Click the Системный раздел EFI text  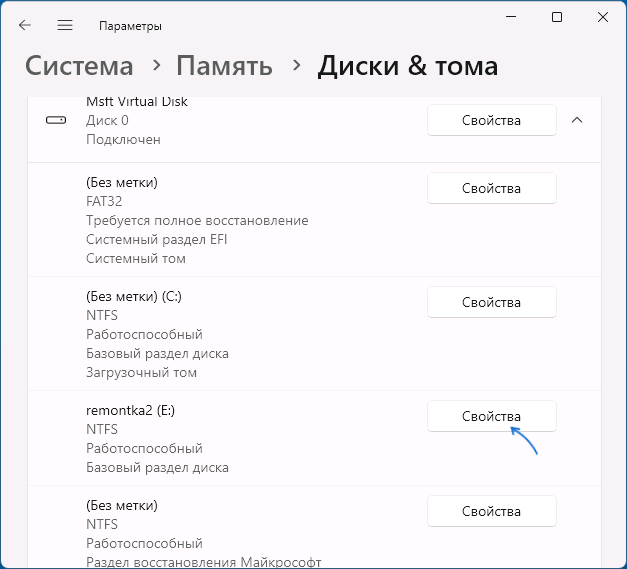point(156,239)
